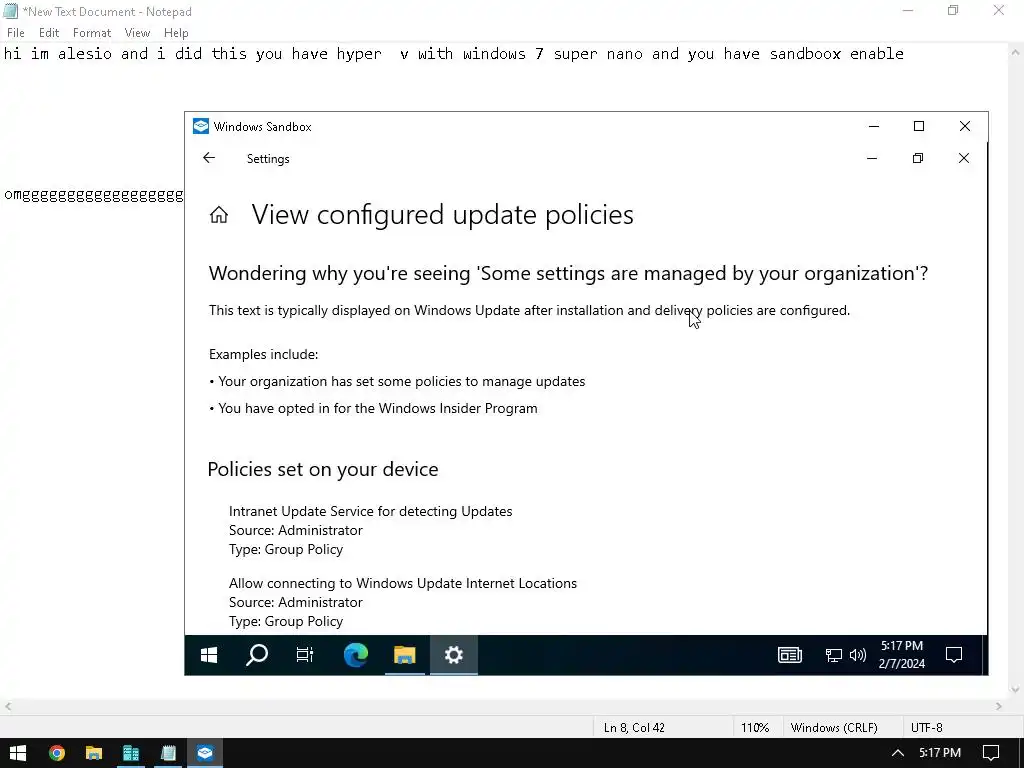Click the 'Policies set on your device' heading
1024x768 pixels.
(x=323, y=469)
